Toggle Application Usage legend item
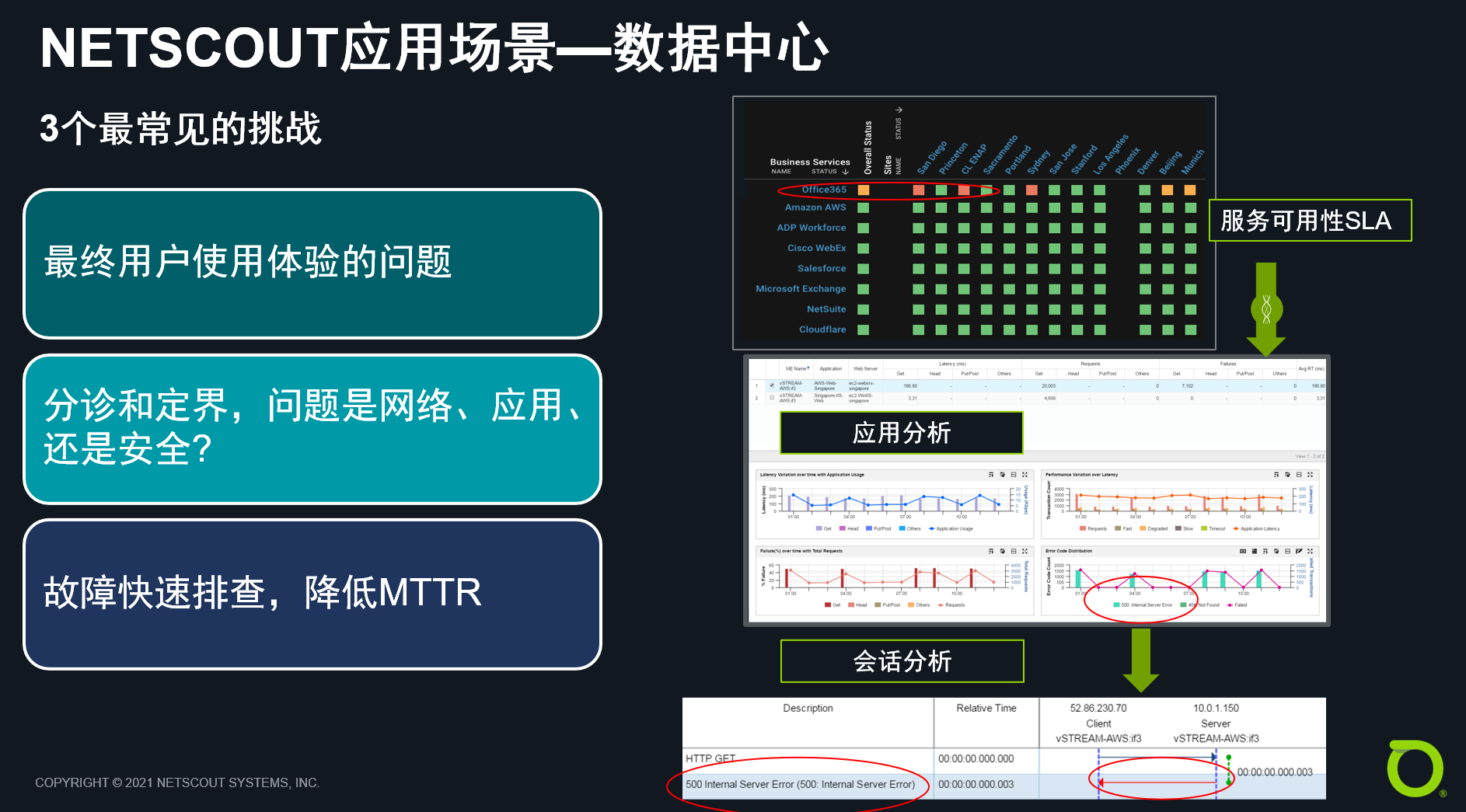The width and height of the screenshot is (1466, 812). pos(951,528)
